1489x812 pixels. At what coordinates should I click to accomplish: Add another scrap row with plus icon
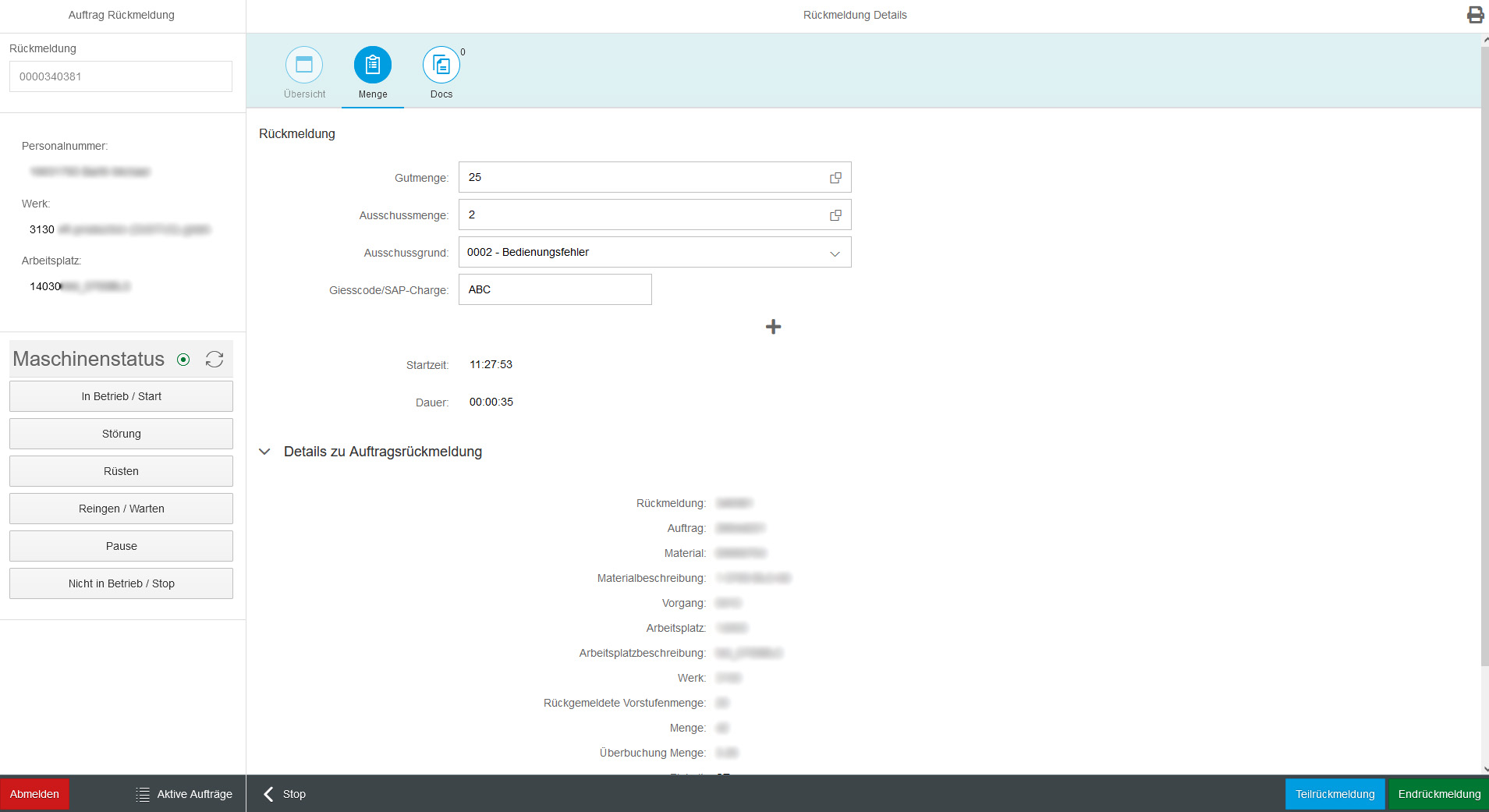point(773,327)
